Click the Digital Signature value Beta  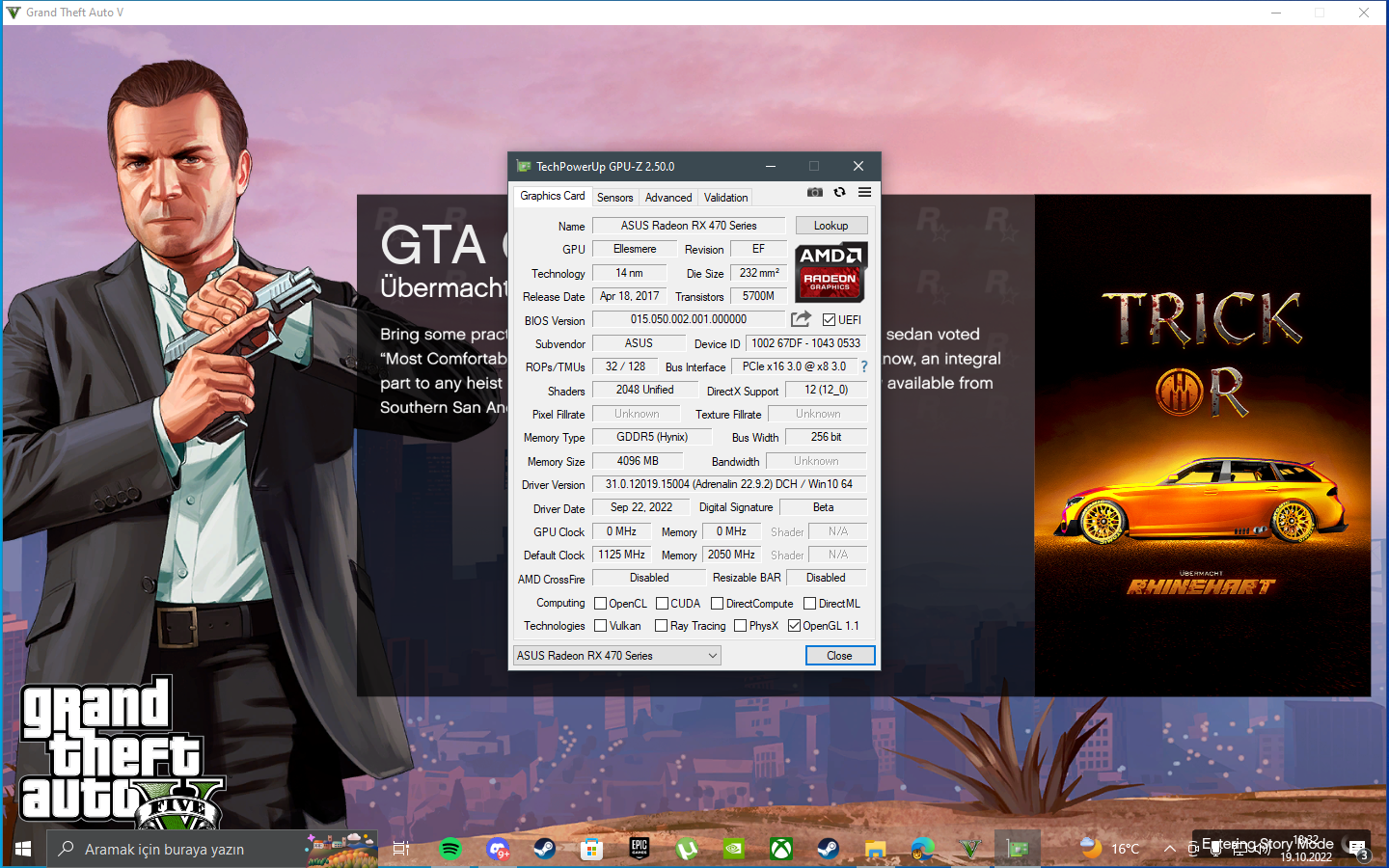(x=823, y=507)
